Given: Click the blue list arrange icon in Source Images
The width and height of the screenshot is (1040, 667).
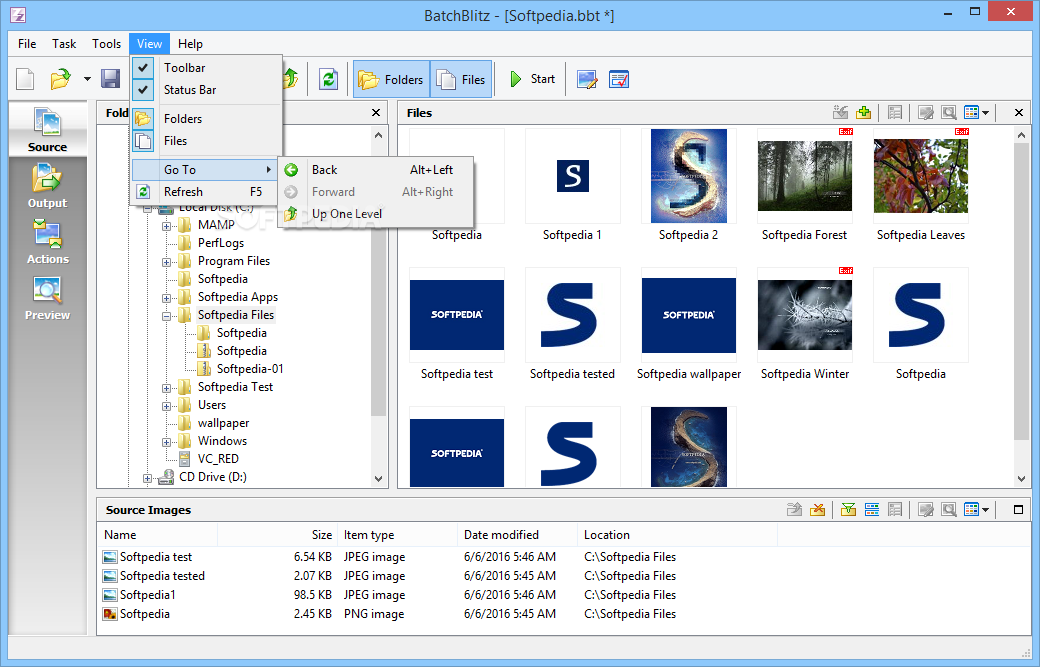Looking at the screenshot, I should 872,510.
